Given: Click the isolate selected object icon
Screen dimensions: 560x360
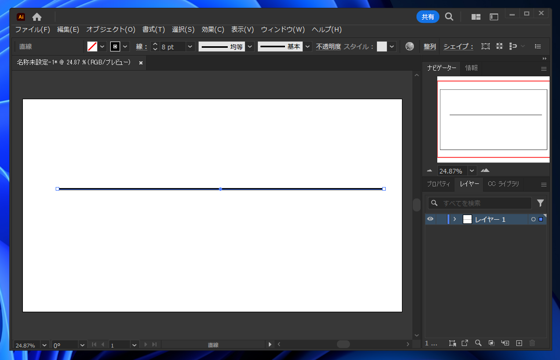Looking at the screenshot, I should tap(499, 46).
